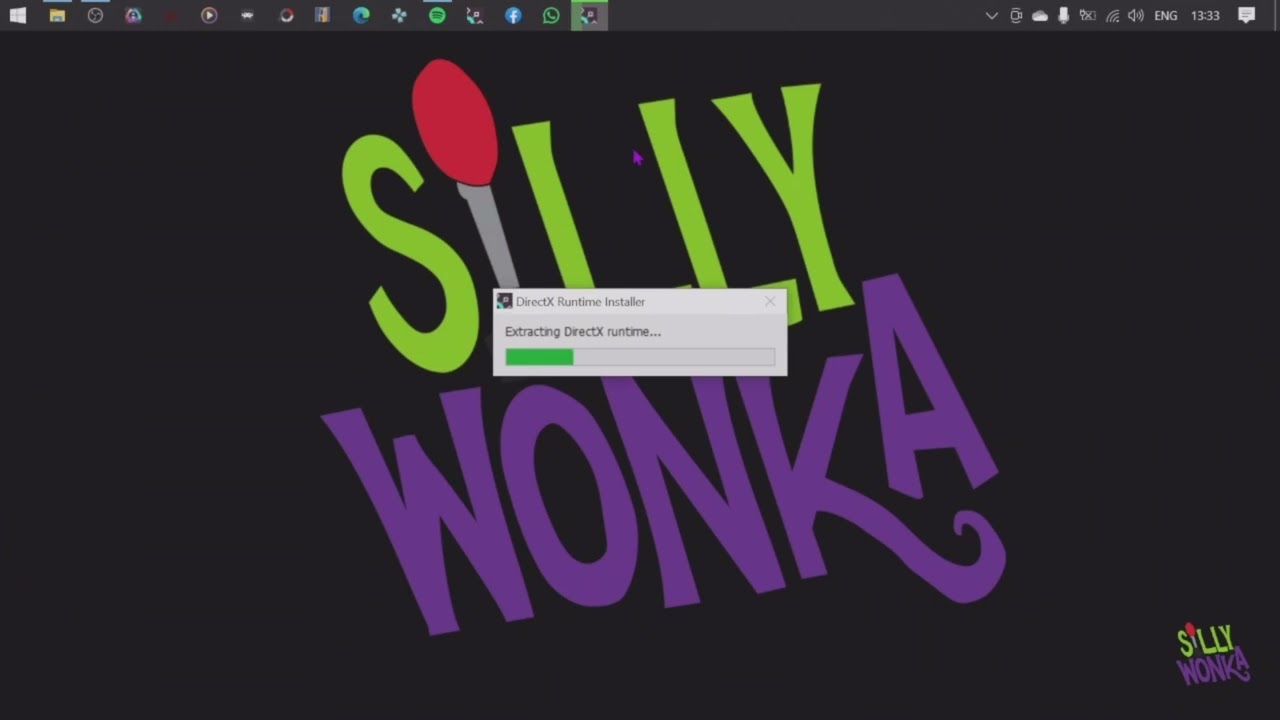Open the 13:33 clock calendar
Image resolution: width=1280 pixels, height=720 pixels.
pos(1205,15)
